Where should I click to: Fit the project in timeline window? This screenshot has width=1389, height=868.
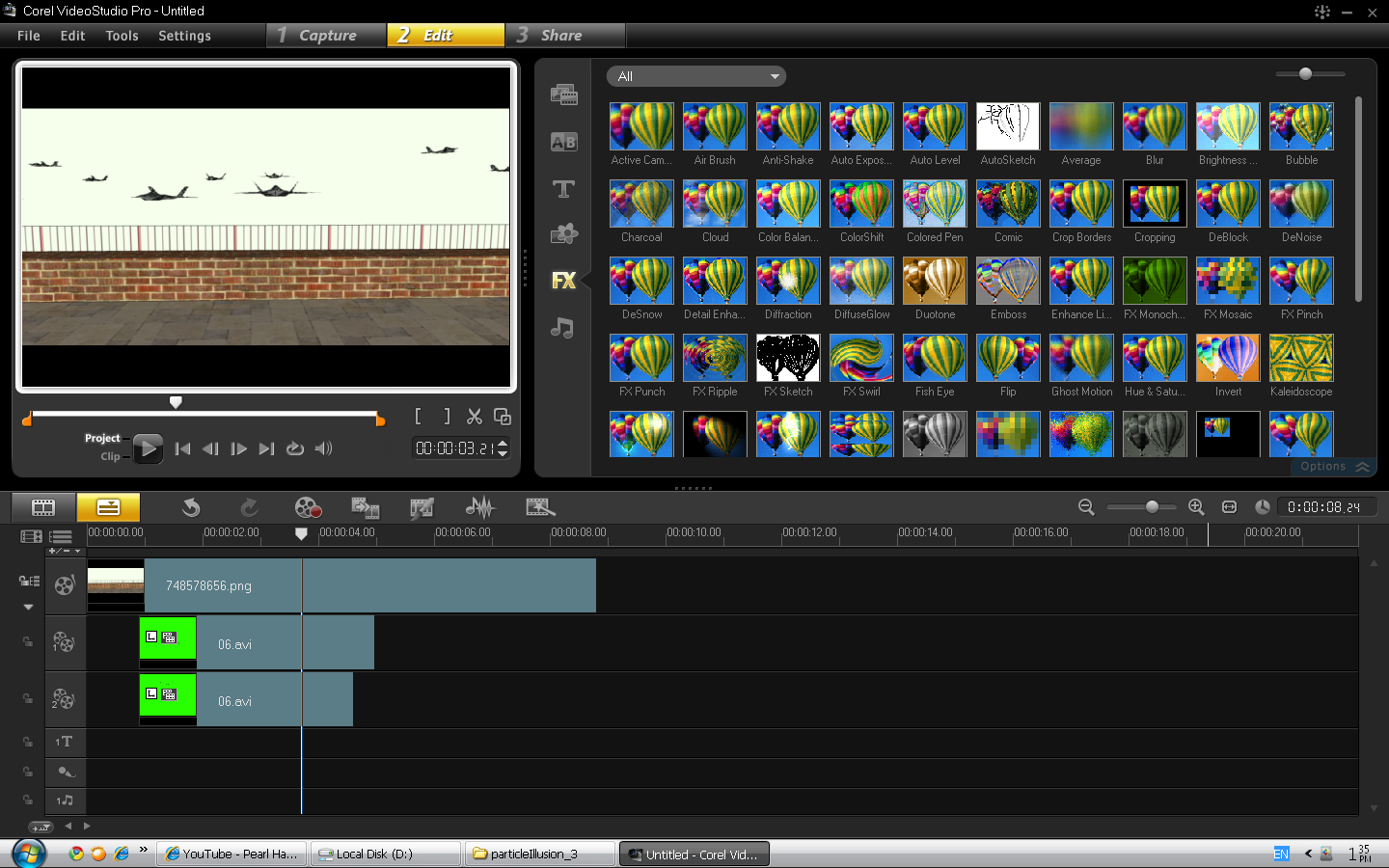[1229, 507]
